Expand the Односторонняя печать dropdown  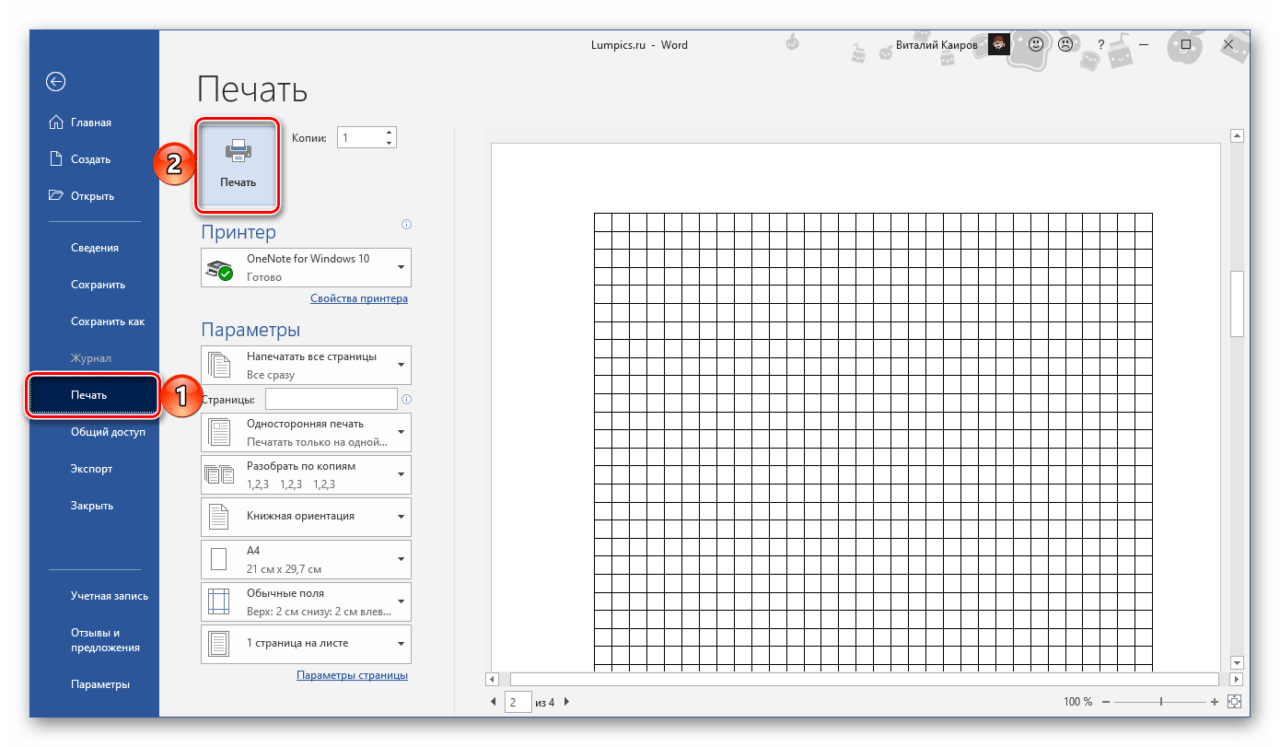306,432
